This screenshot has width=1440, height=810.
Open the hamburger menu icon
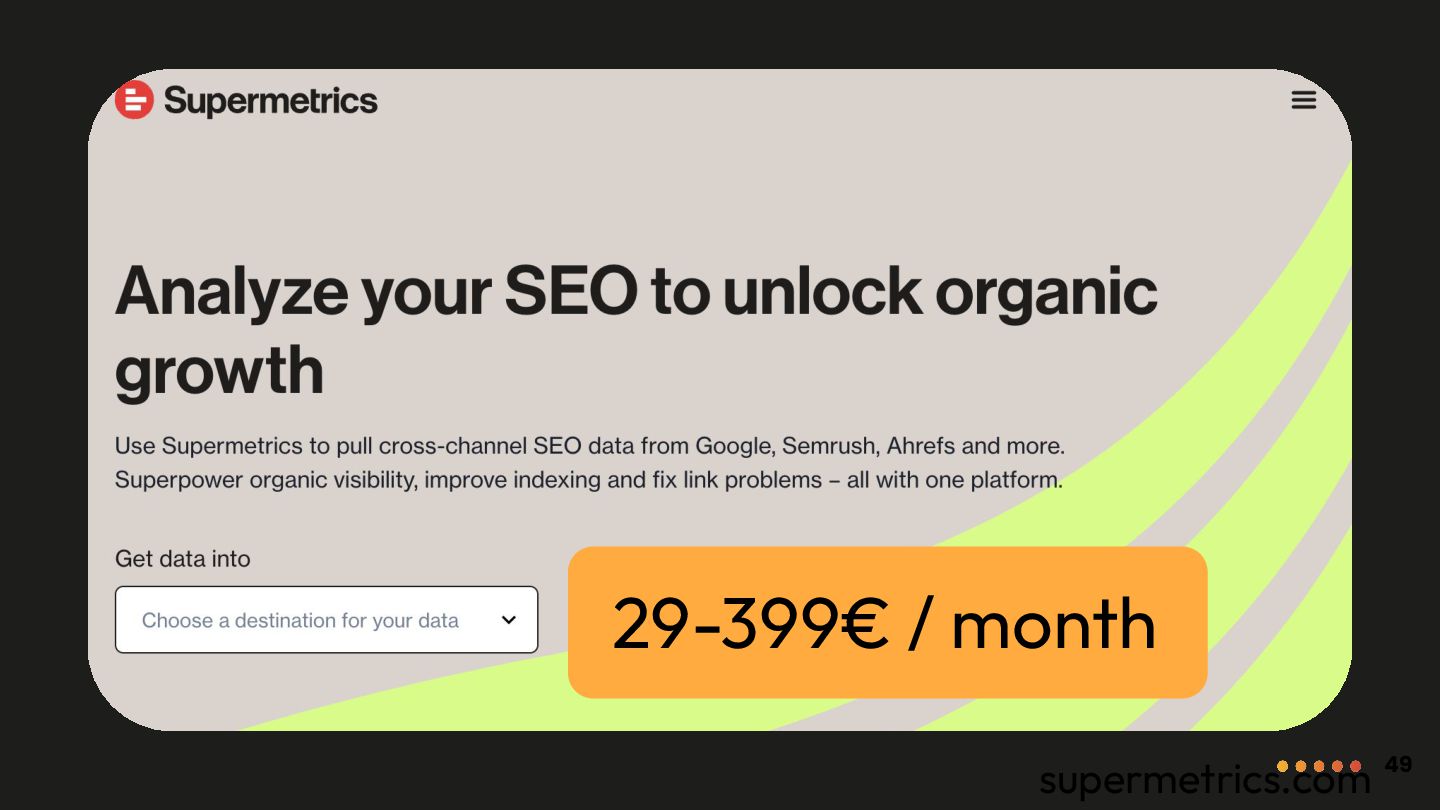click(x=1303, y=100)
